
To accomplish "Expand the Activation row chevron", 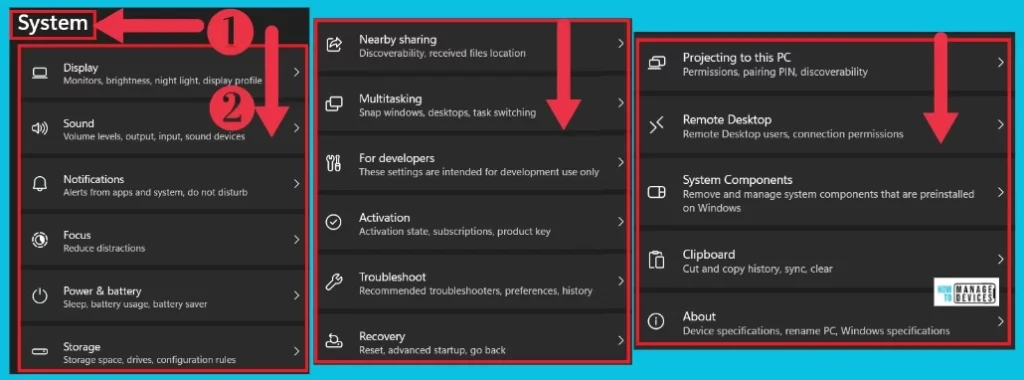I will click(x=620, y=222).
